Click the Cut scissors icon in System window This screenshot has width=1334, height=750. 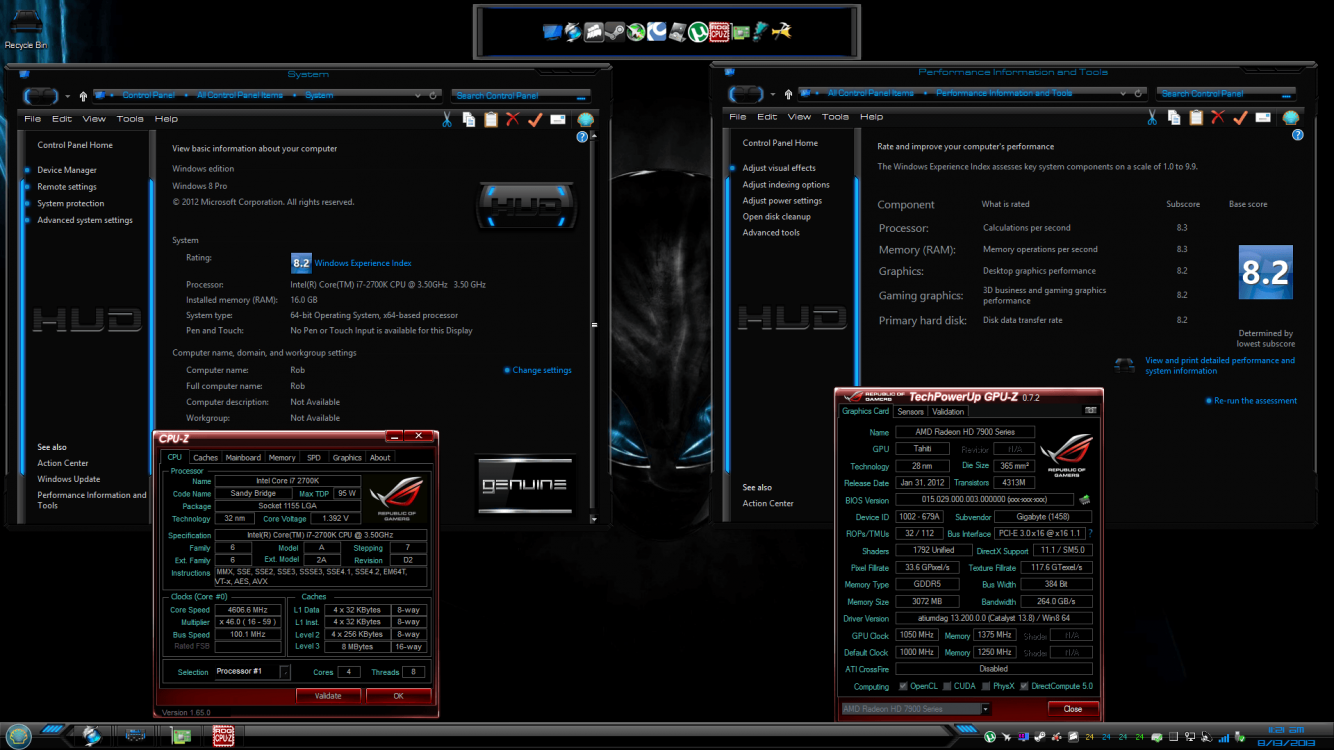coord(446,120)
